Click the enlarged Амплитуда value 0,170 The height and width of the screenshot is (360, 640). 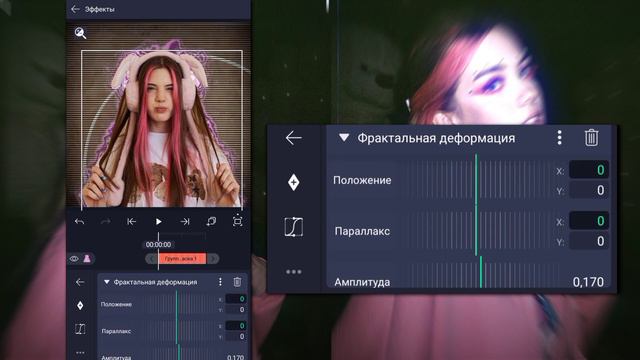point(588,282)
